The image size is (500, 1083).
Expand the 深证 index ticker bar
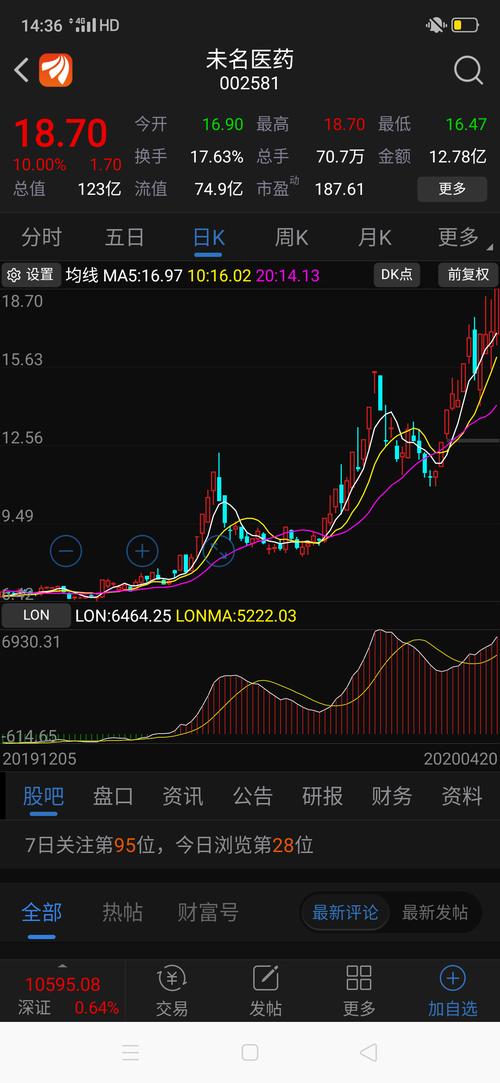(62, 992)
